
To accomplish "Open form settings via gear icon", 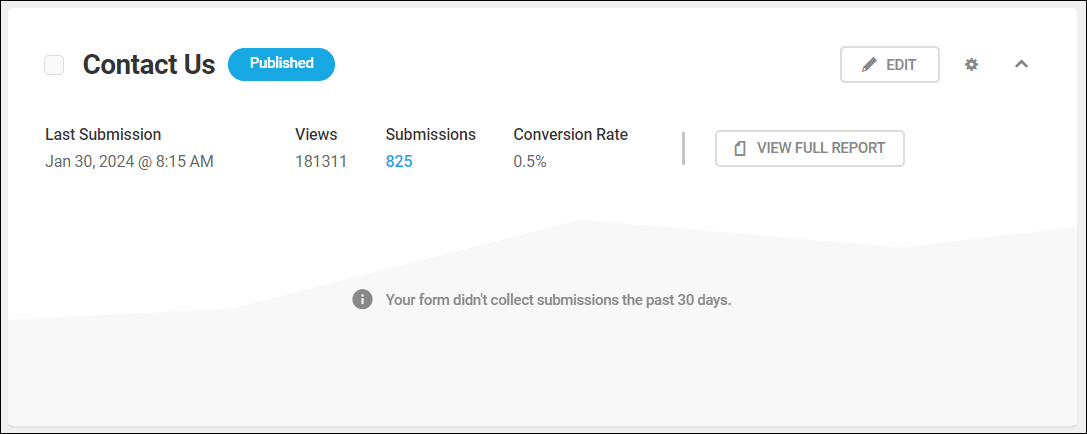I will click(x=971, y=64).
